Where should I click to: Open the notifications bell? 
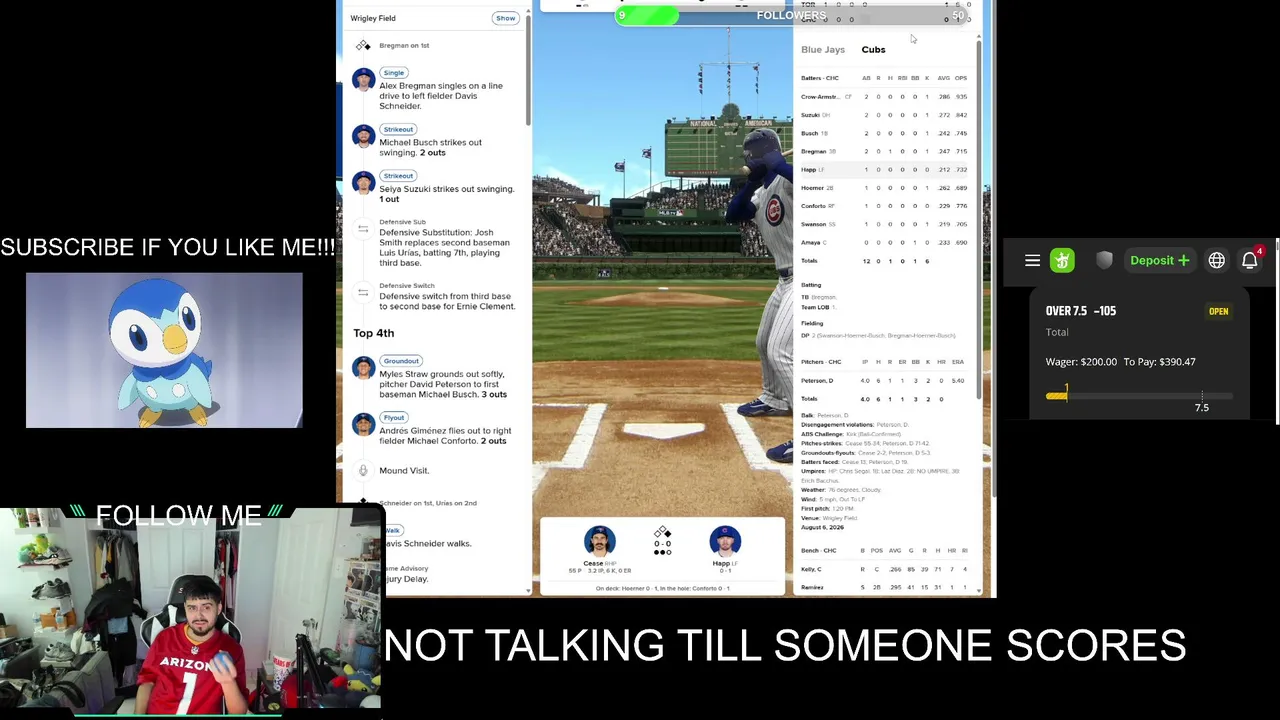coord(1250,261)
